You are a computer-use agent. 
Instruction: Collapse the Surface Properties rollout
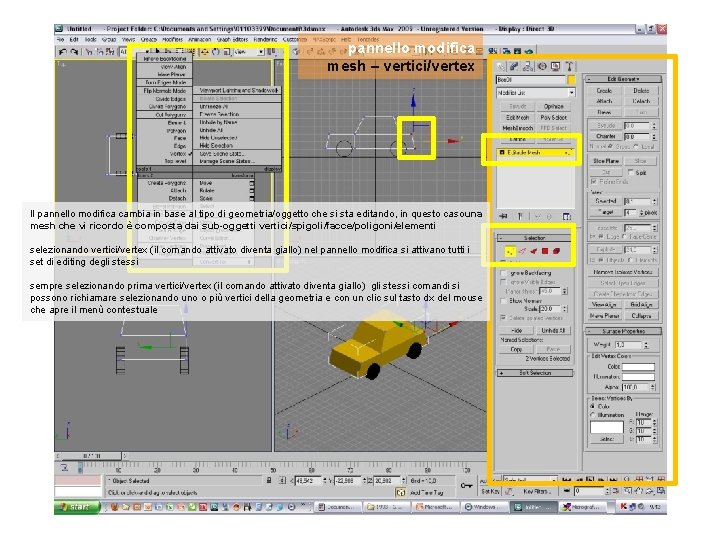(x=623, y=331)
